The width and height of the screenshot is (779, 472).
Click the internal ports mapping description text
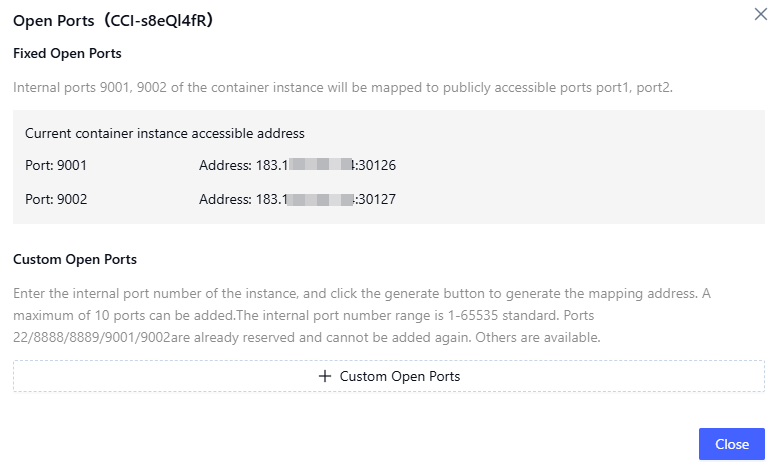point(342,87)
